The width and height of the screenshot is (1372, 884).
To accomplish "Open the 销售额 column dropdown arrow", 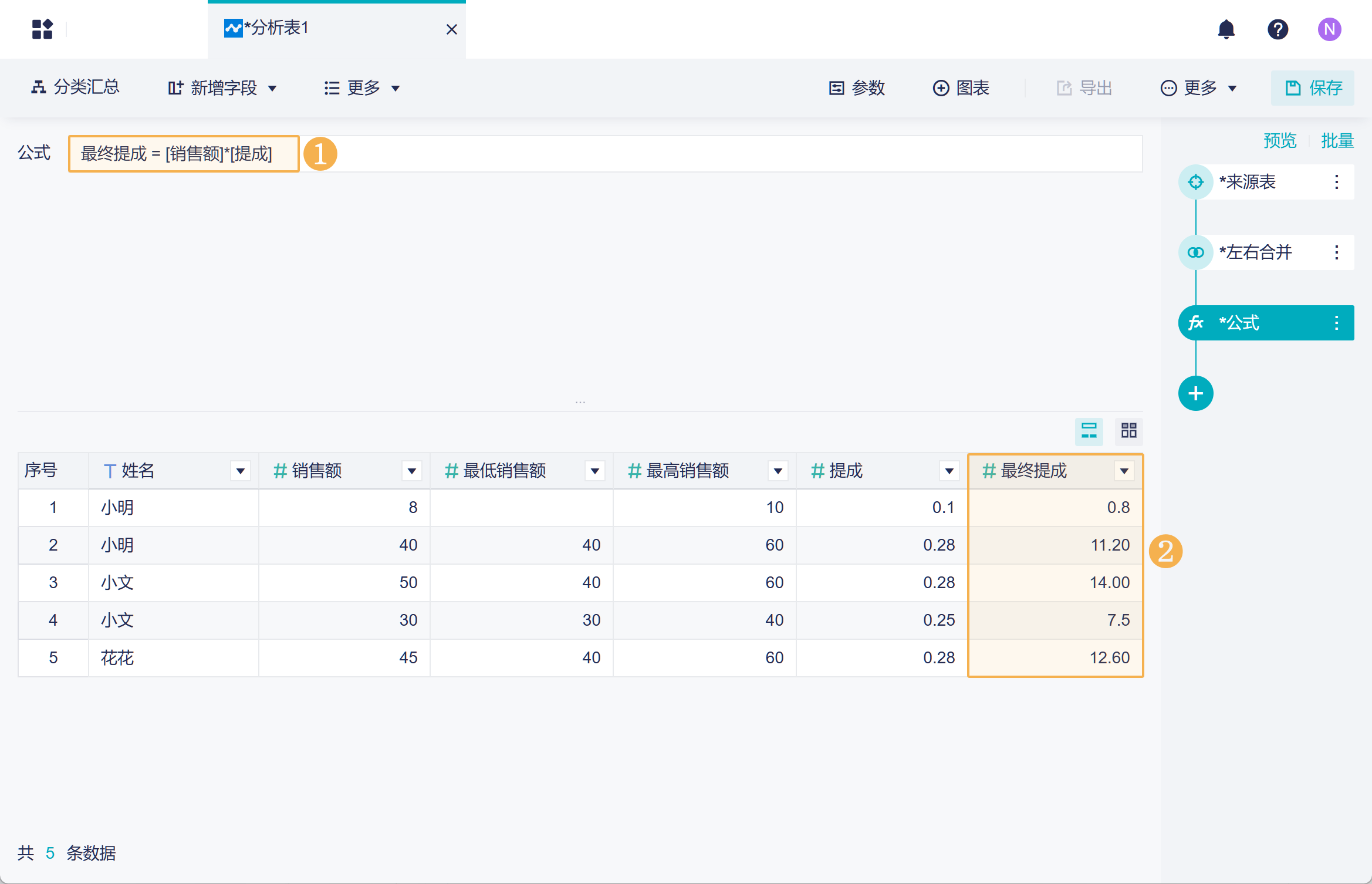I will point(412,471).
